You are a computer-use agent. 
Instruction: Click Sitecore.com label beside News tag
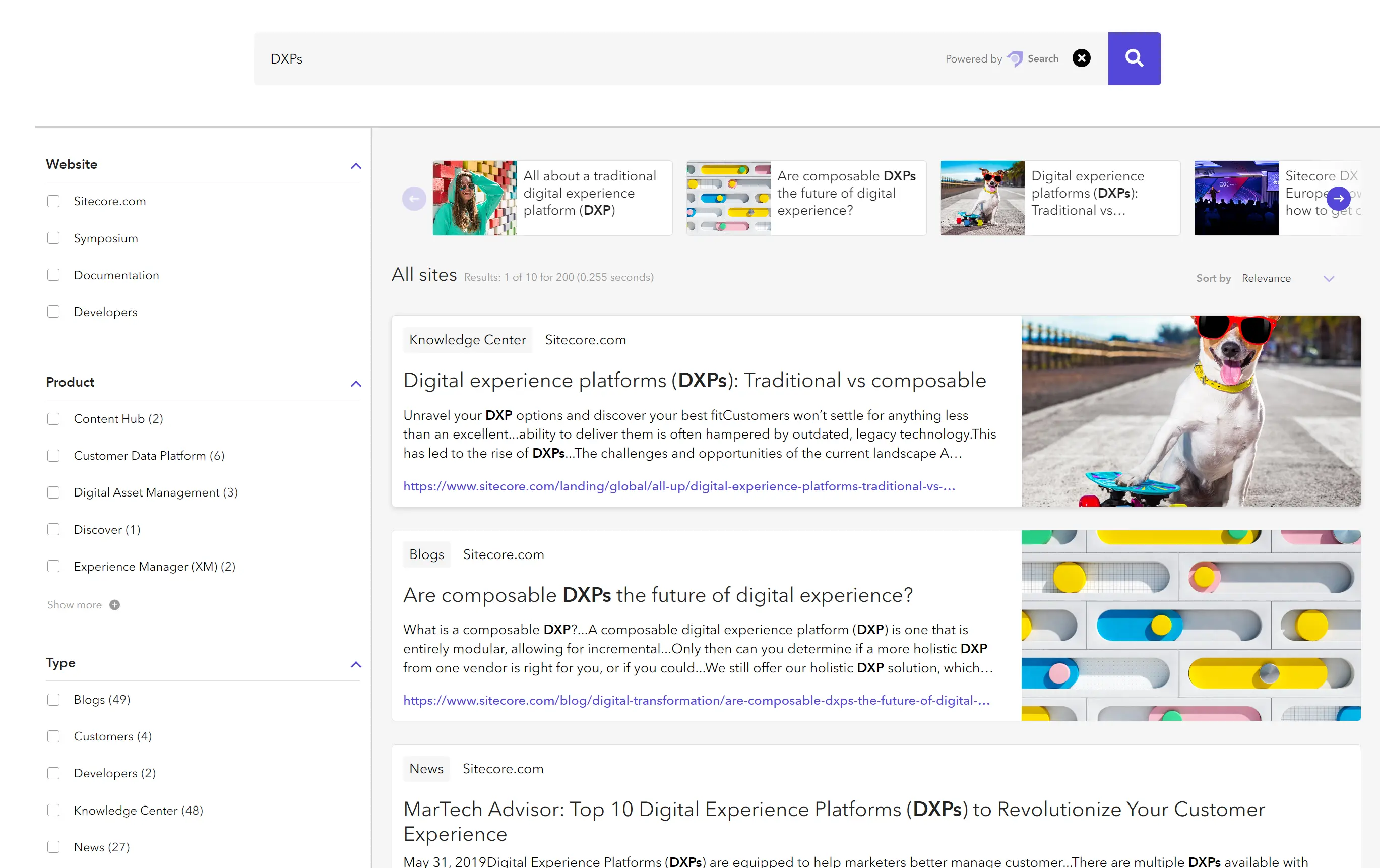point(503,769)
